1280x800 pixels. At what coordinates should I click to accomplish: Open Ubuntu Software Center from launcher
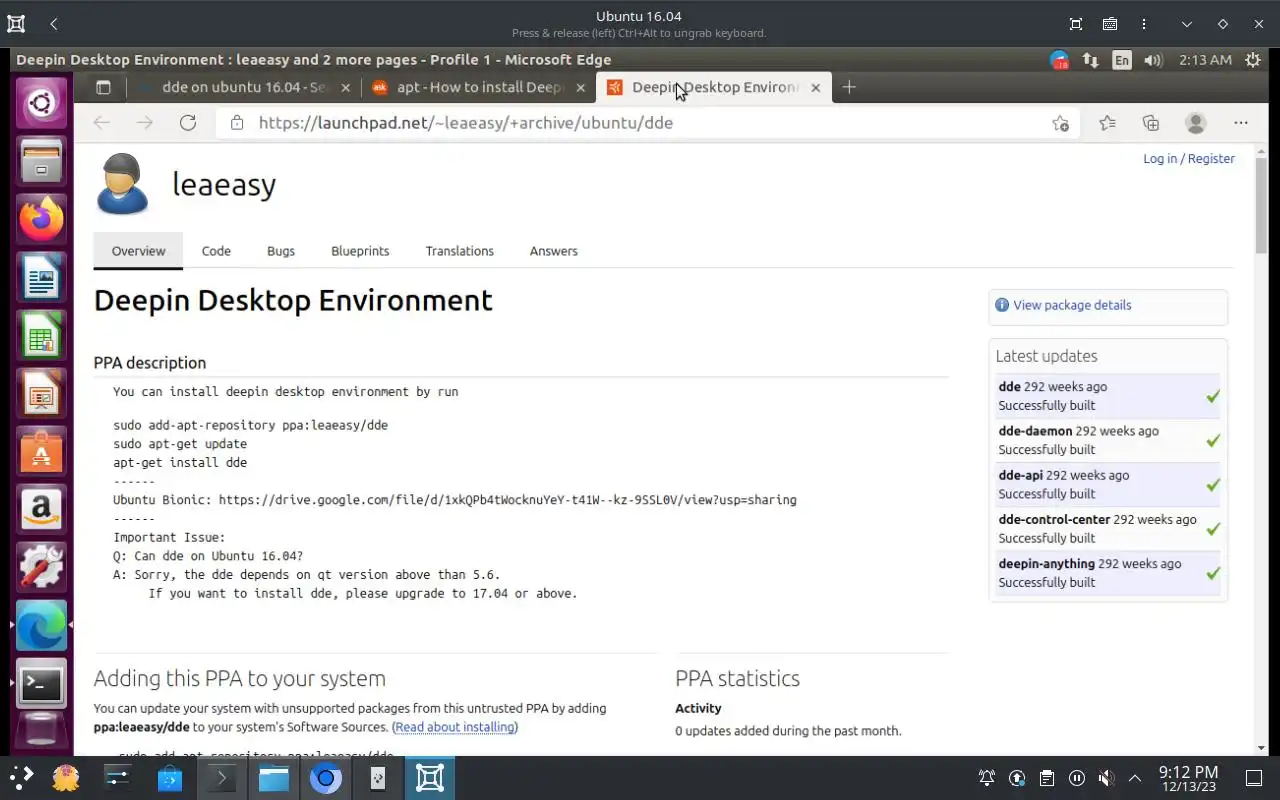click(x=41, y=451)
